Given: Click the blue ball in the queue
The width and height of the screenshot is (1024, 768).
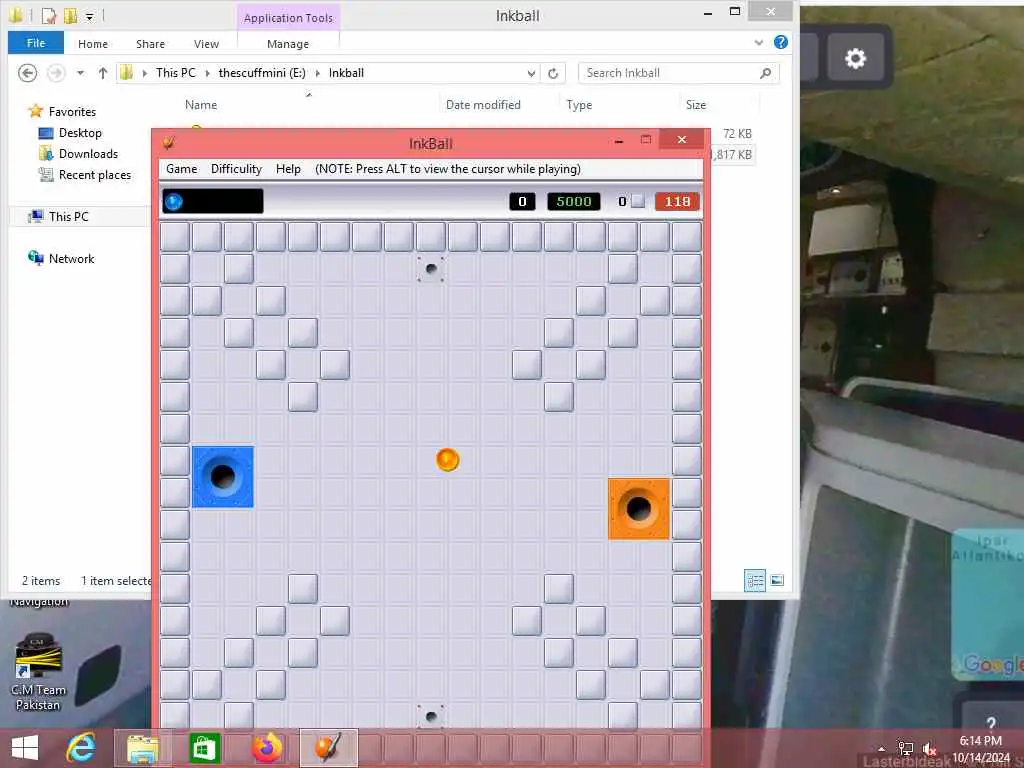Looking at the screenshot, I should coord(174,201).
